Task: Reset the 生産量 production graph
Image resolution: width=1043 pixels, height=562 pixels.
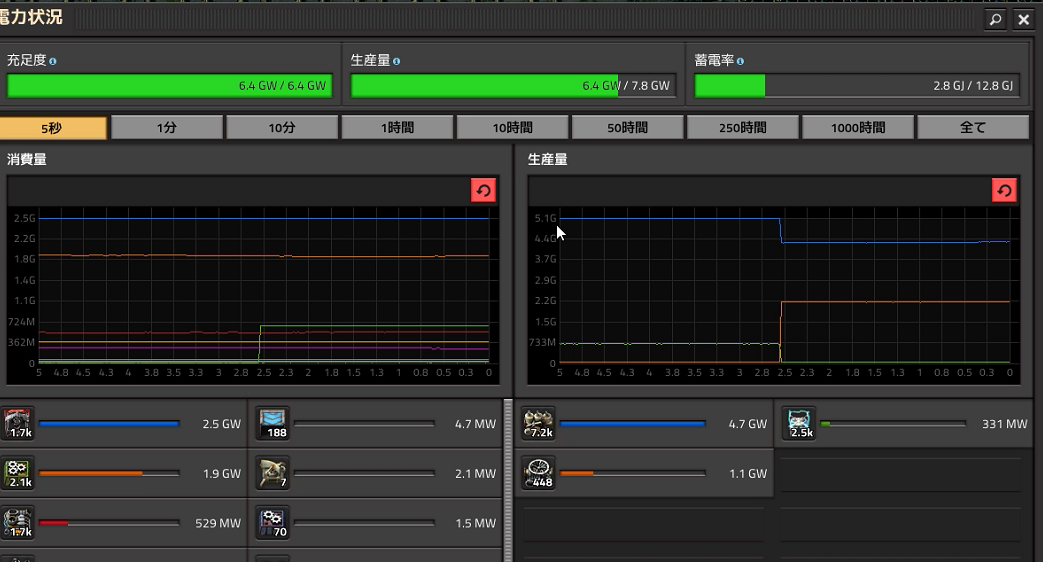Action: coord(1004,191)
